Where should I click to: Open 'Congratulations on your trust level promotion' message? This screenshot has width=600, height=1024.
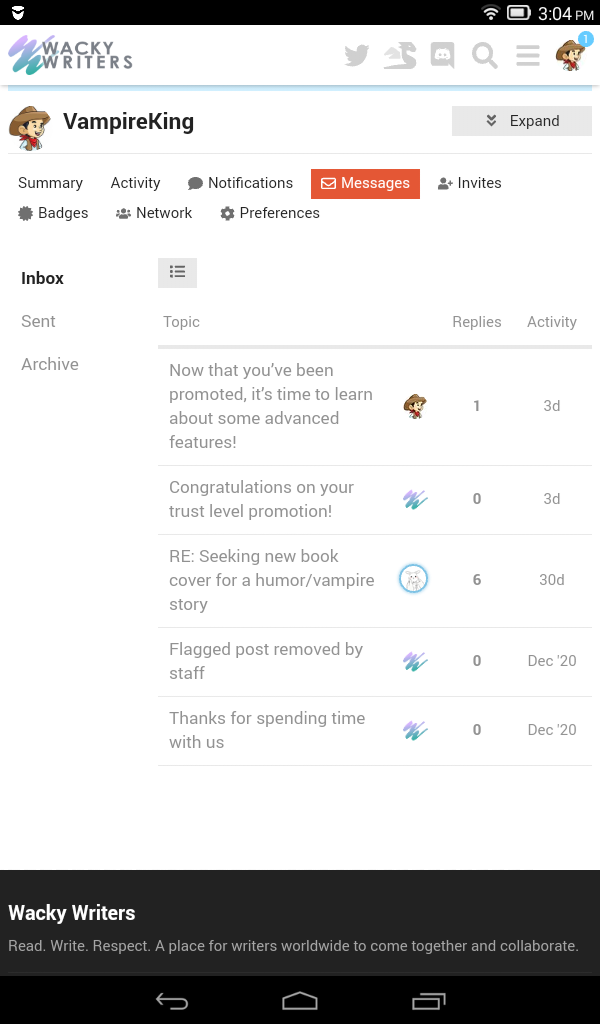click(x=262, y=499)
